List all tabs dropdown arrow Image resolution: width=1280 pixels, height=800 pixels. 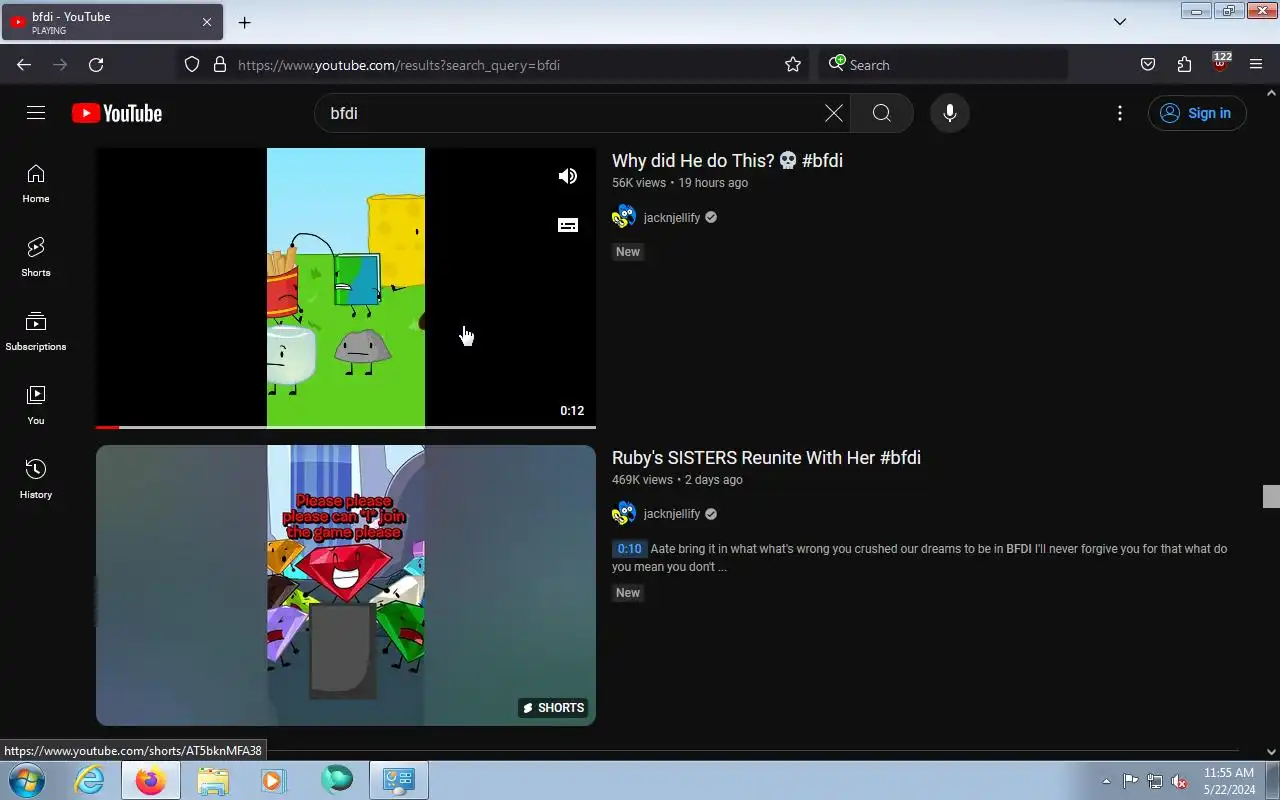point(1120,22)
